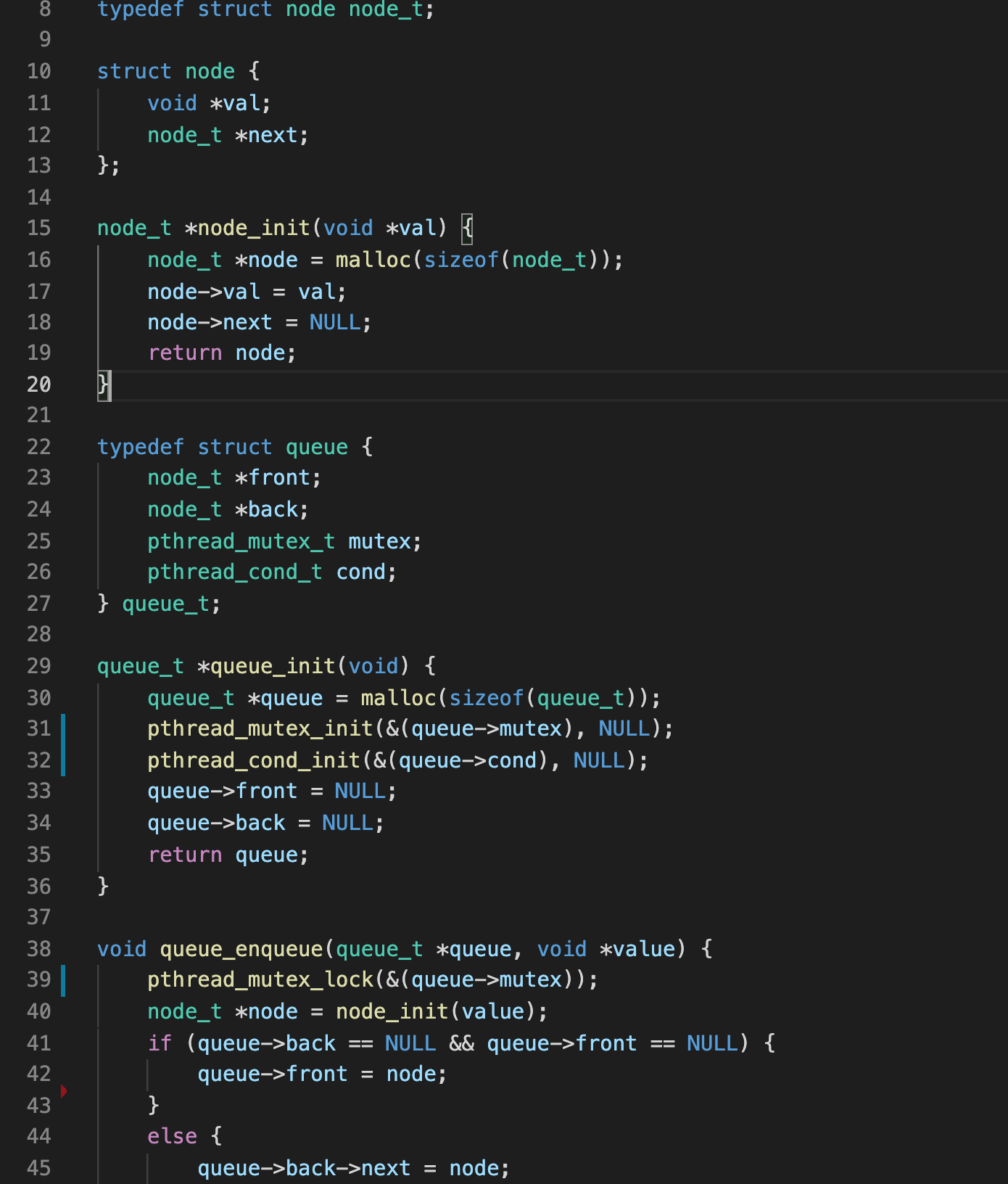This screenshot has width=1008, height=1184.
Task: Click the queue_enqueue function name
Action: pyautogui.click(x=241, y=949)
